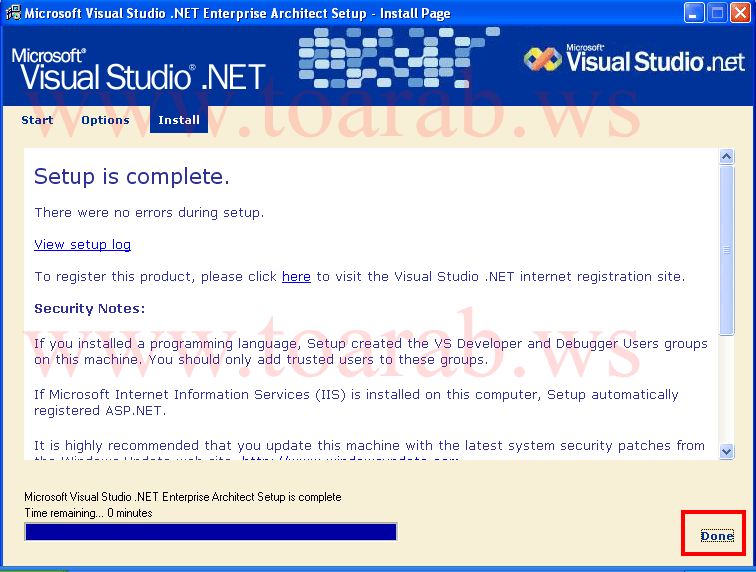Click the paragraph about registered ASP.NET
The width and height of the screenshot is (756, 572).
pyautogui.click(x=356, y=402)
